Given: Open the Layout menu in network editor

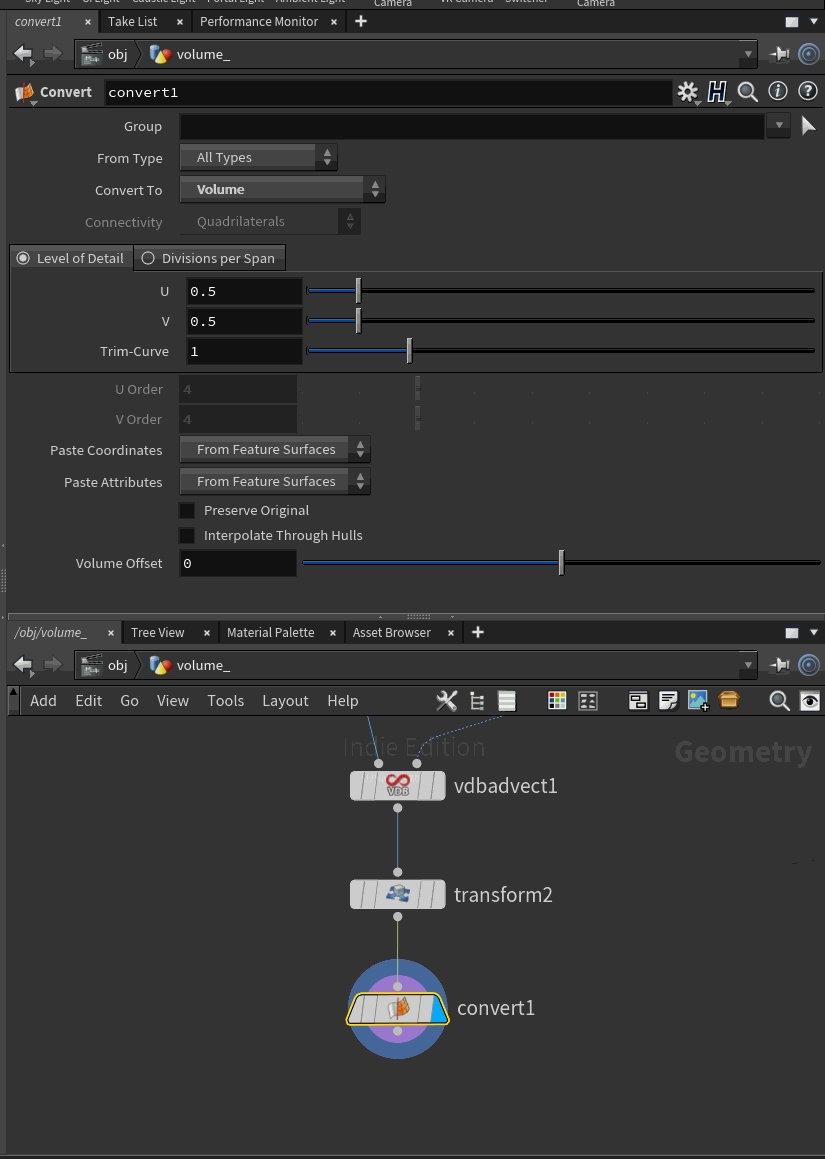Looking at the screenshot, I should [285, 701].
